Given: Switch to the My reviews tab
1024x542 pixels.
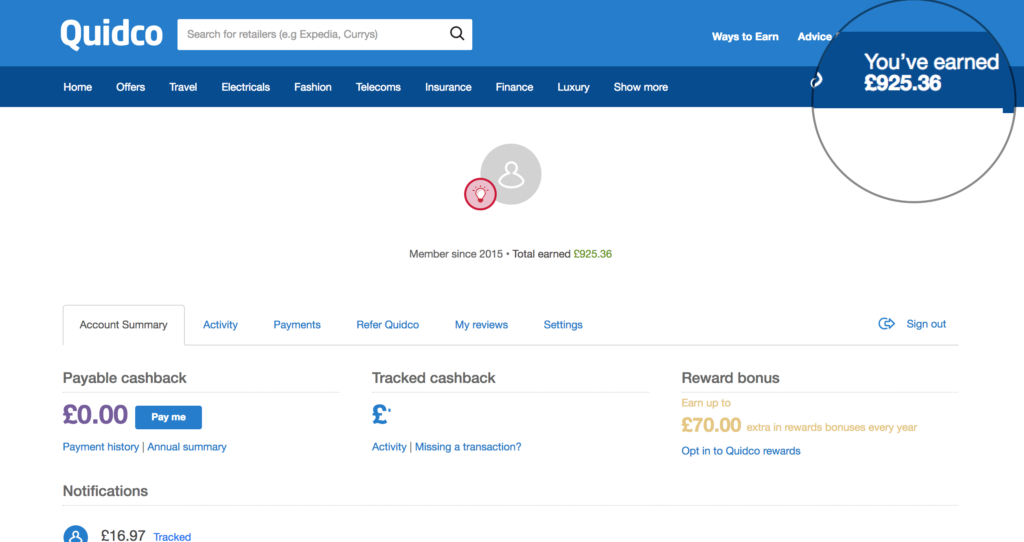Looking at the screenshot, I should coord(481,325).
